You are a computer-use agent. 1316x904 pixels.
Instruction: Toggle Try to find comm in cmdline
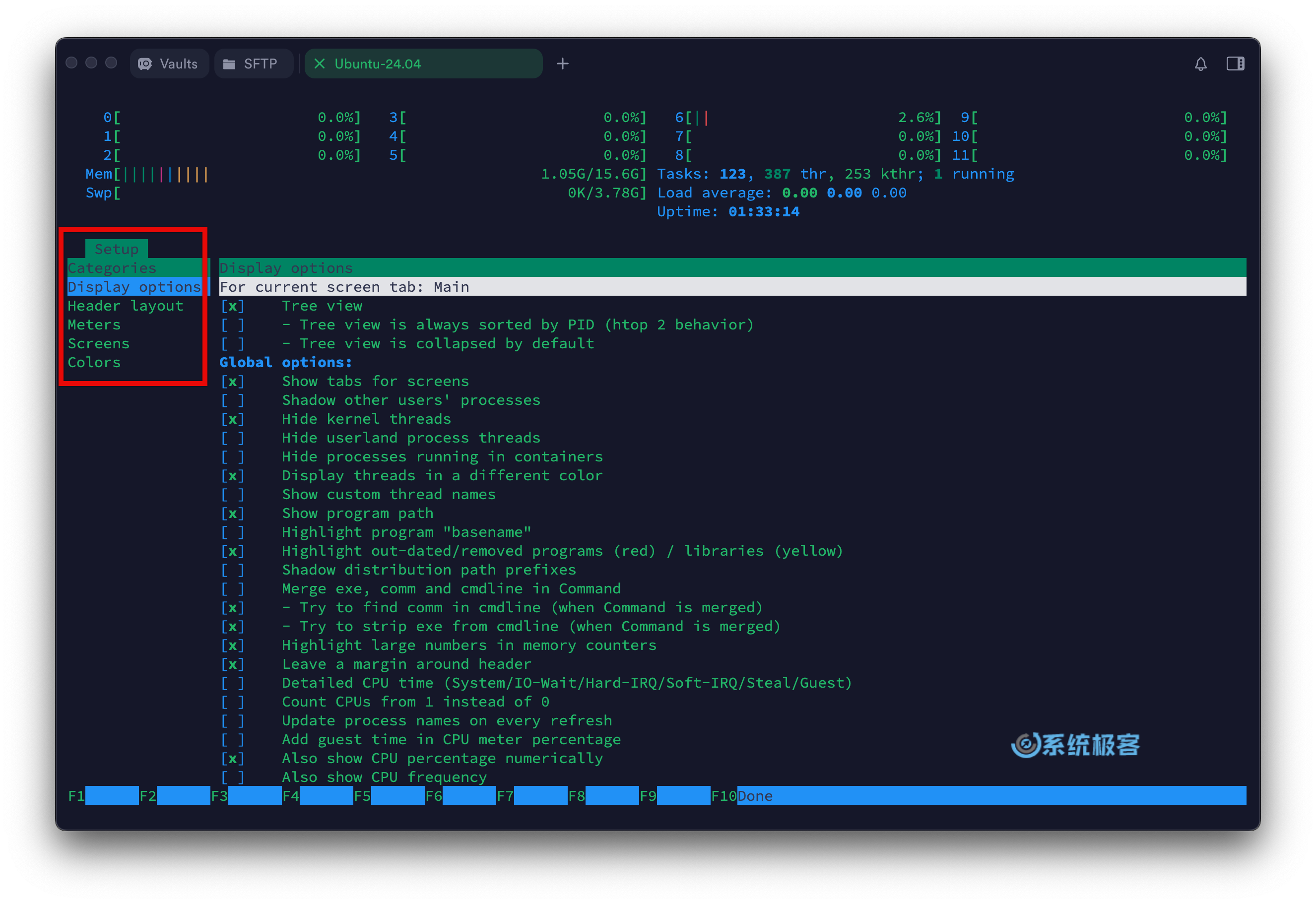tap(232, 607)
